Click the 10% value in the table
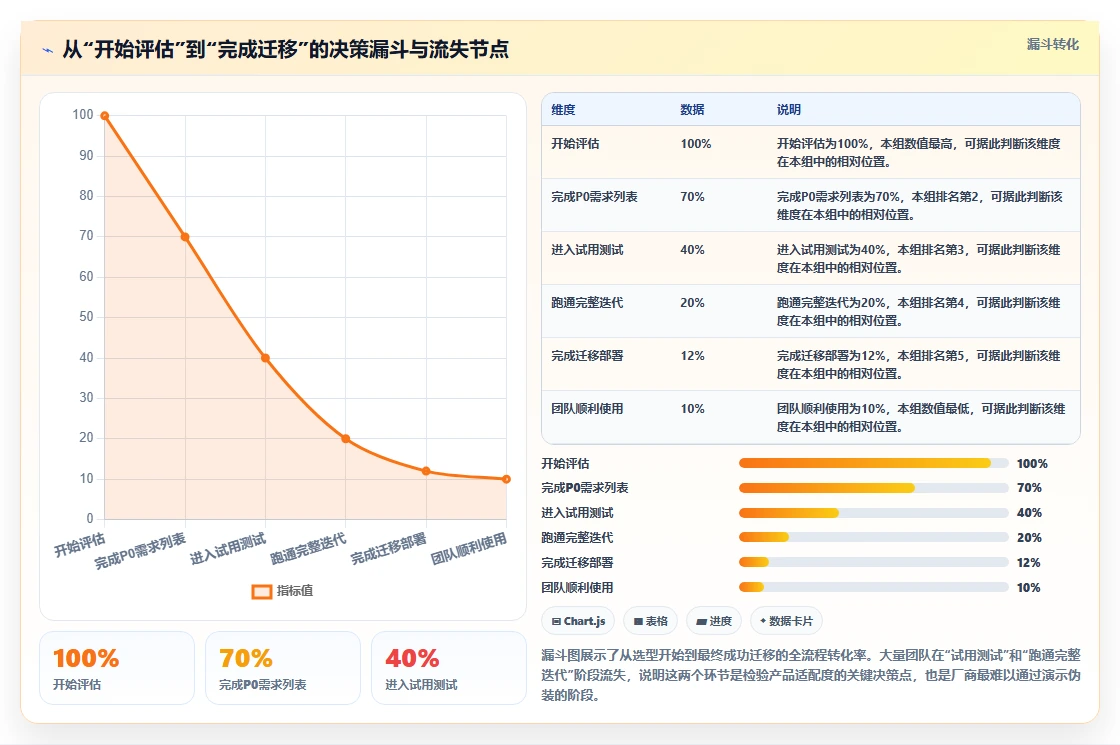 [x=692, y=409]
